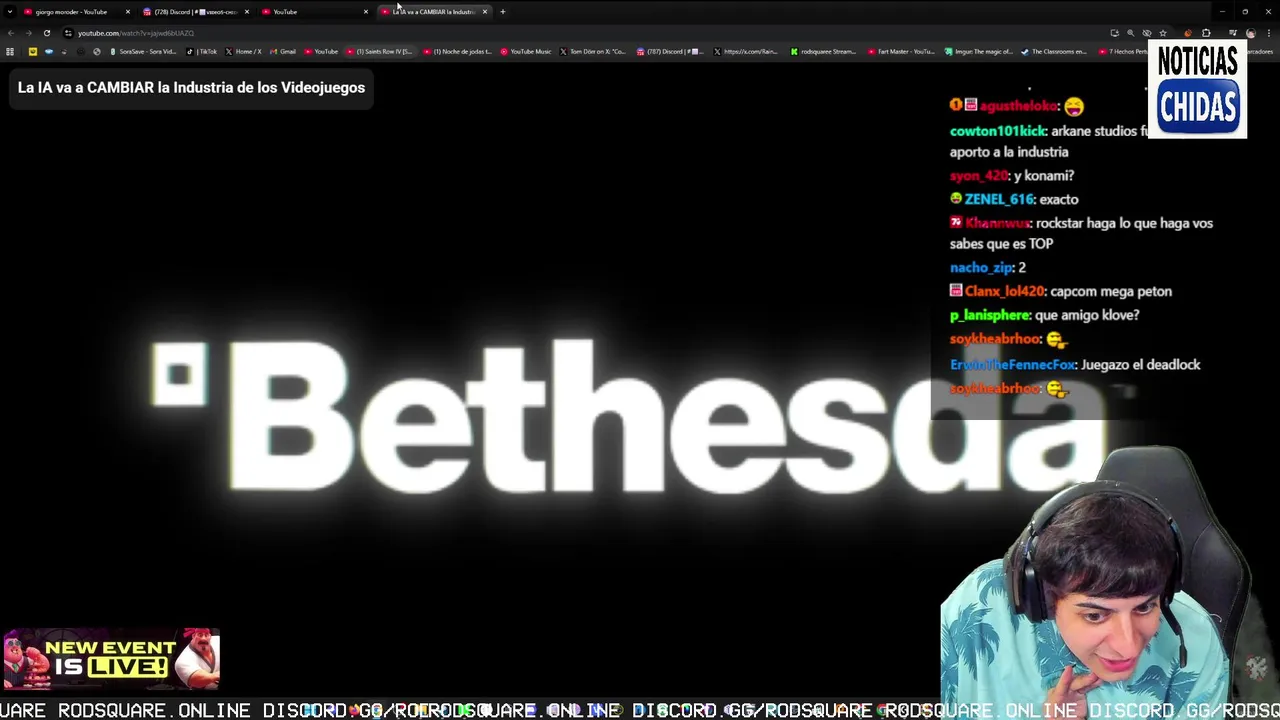Click the NEW EVENT IS LIVE banner
The height and width of the screenshot is (720, 1280).
pos(111,659)
